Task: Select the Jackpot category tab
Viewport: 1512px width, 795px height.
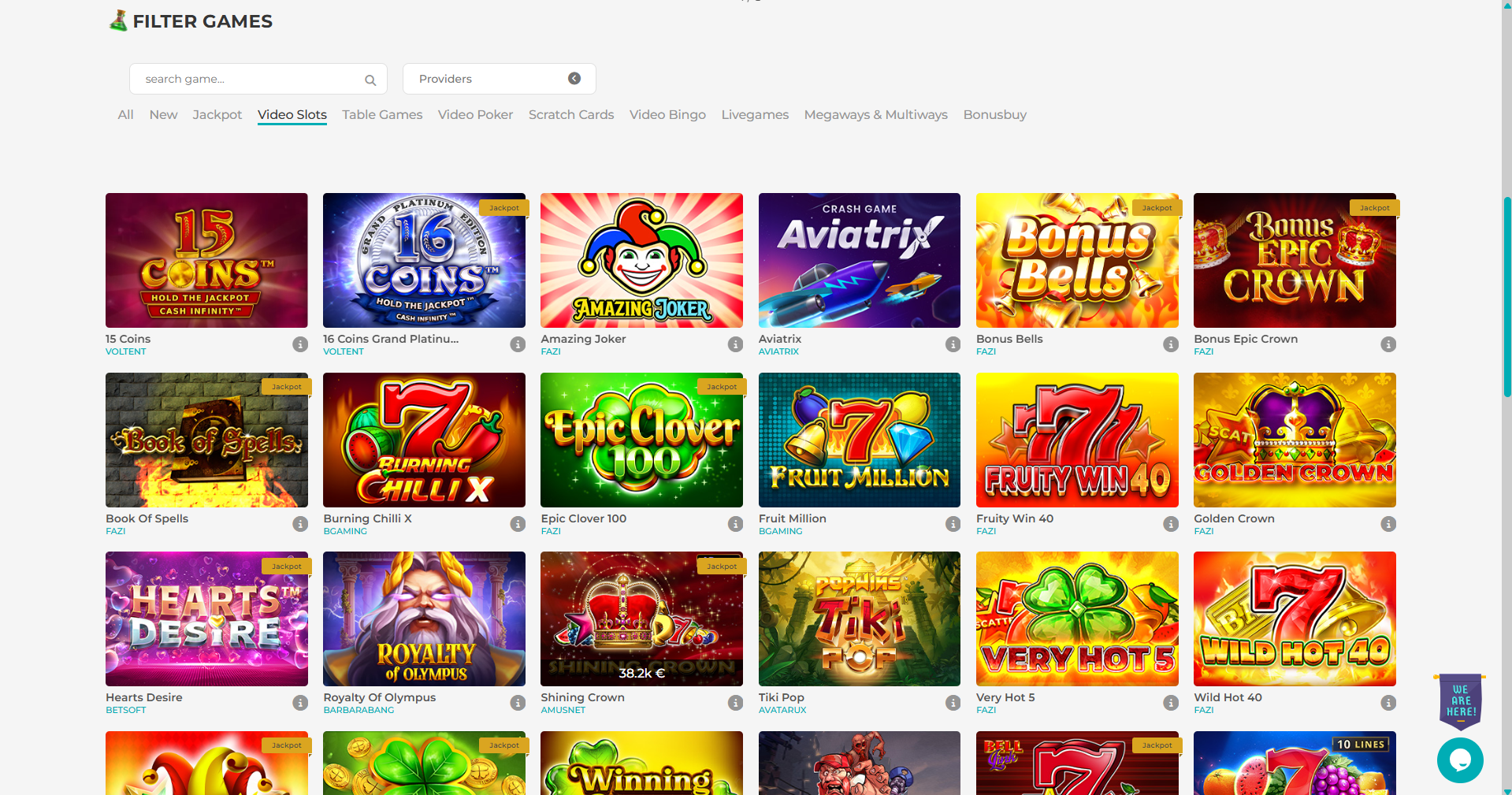Action: coord(217,115)
